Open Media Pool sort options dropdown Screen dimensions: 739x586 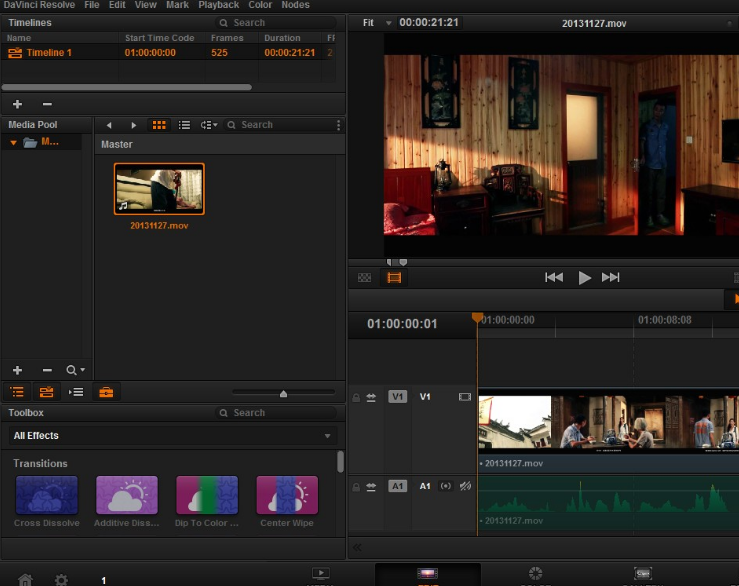point(209,125)
